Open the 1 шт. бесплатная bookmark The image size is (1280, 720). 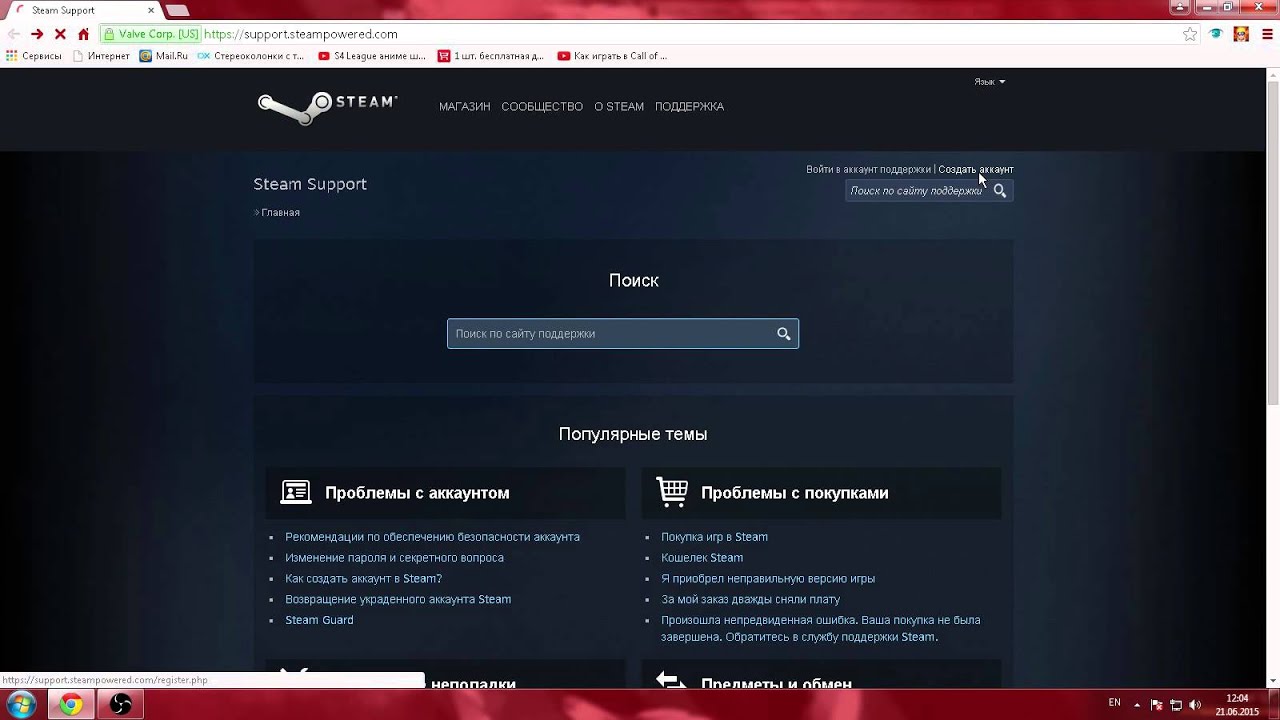click(491, 56)
